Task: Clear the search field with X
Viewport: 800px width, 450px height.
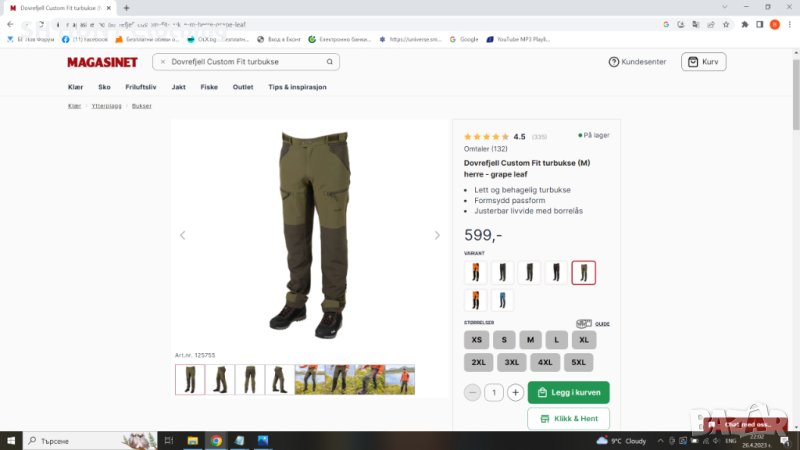Action: [x=163, y=62]
